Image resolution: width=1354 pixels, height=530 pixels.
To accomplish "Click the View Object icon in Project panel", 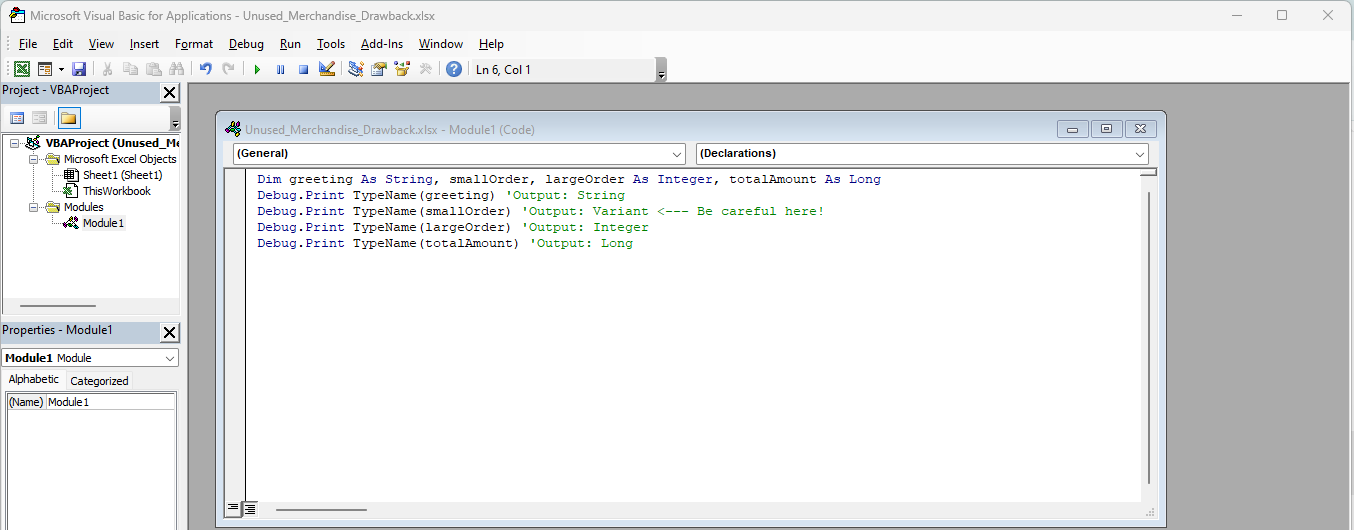I will tap(40, 118).
